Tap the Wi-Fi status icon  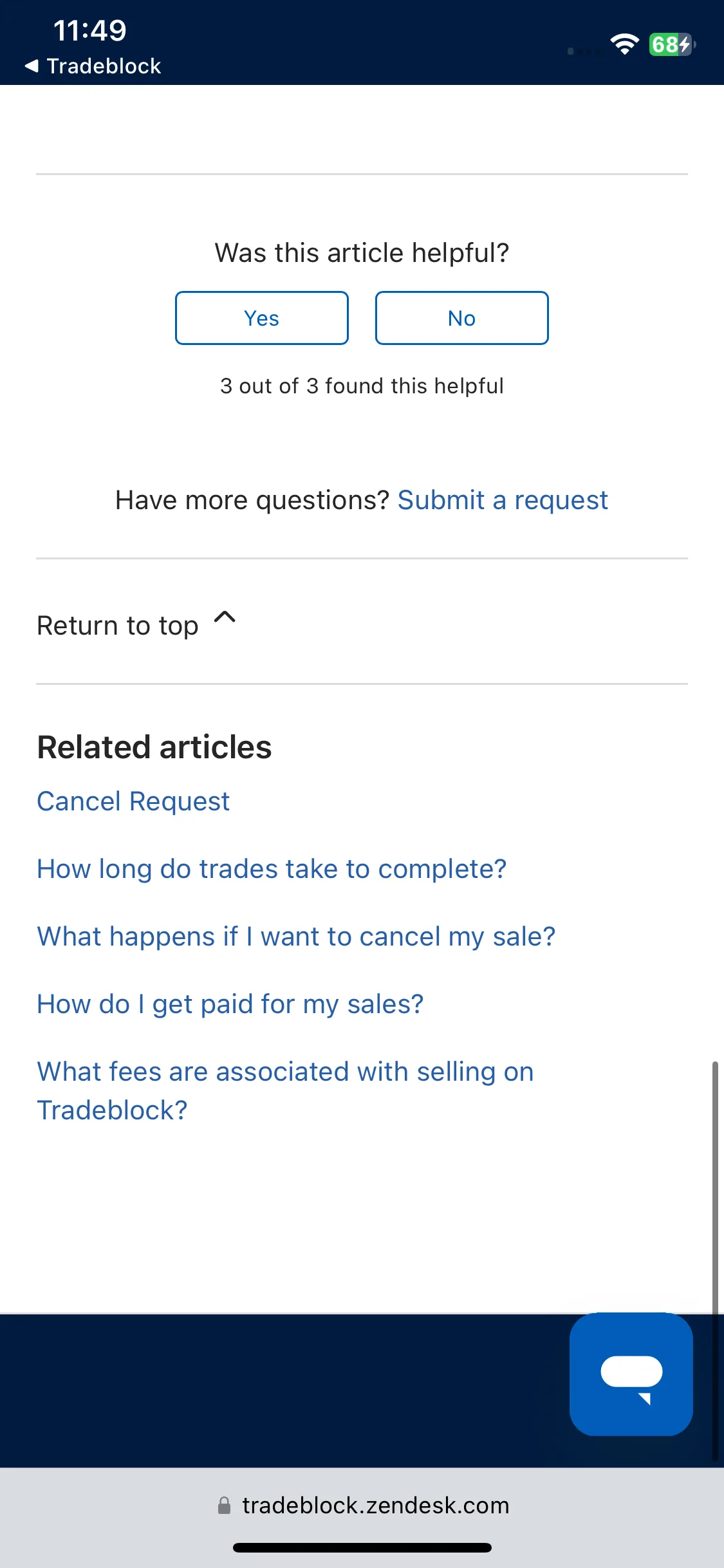tap(624, 44)
